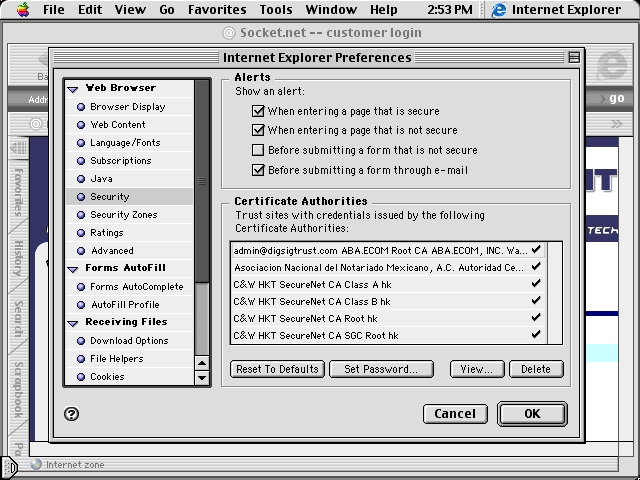Toggle trust checkmark for Asociacion Nacional del Notariado
Viewport: 640px width, 480px height.
click(536, 267)
